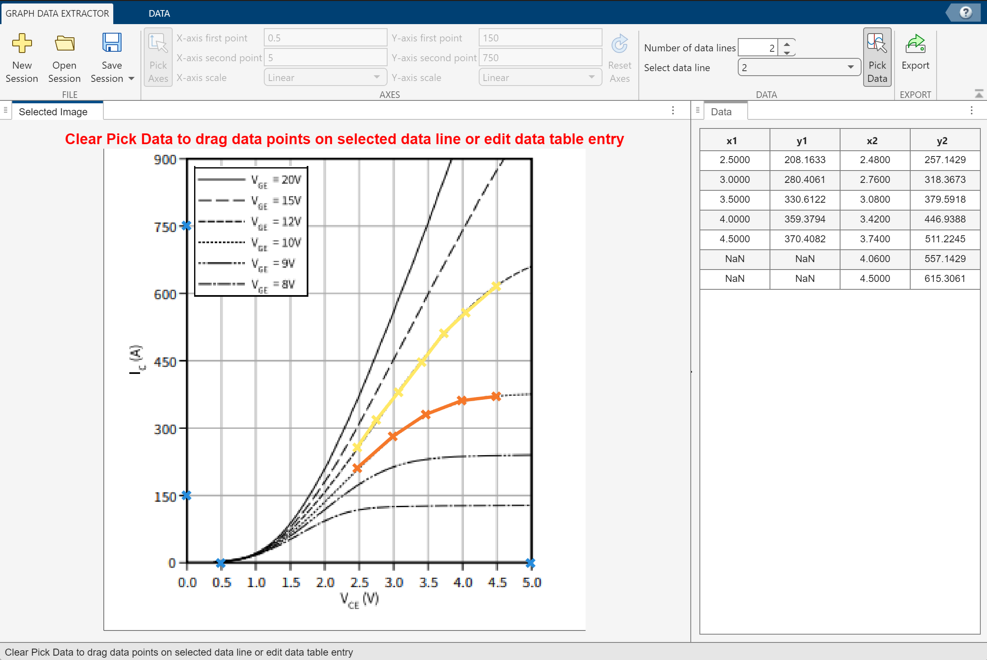Select the GRAPH DATA EXTRACTOR tab

click(x=56, y=14)
